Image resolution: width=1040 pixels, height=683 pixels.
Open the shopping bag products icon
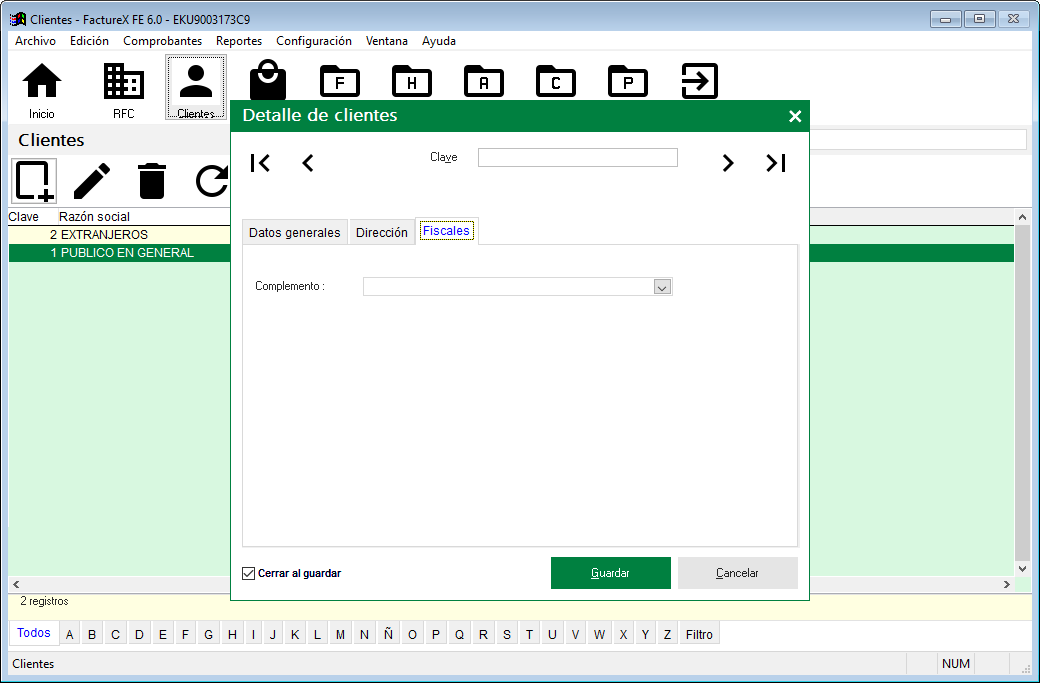click(268, 80)
